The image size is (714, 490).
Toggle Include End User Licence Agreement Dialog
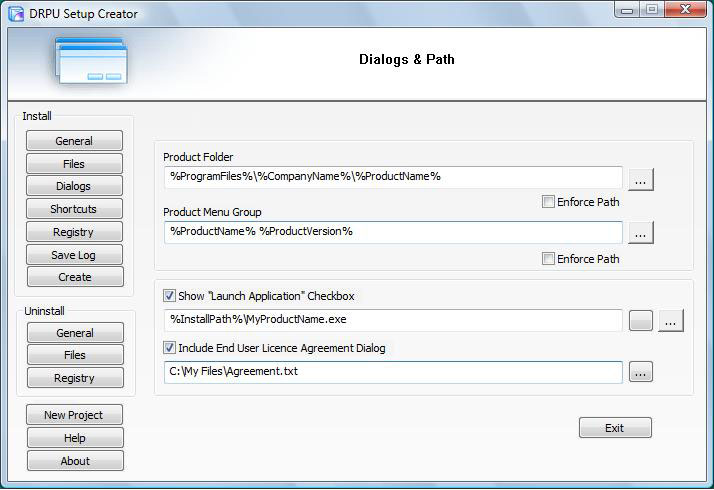click(x=169, y=347)
